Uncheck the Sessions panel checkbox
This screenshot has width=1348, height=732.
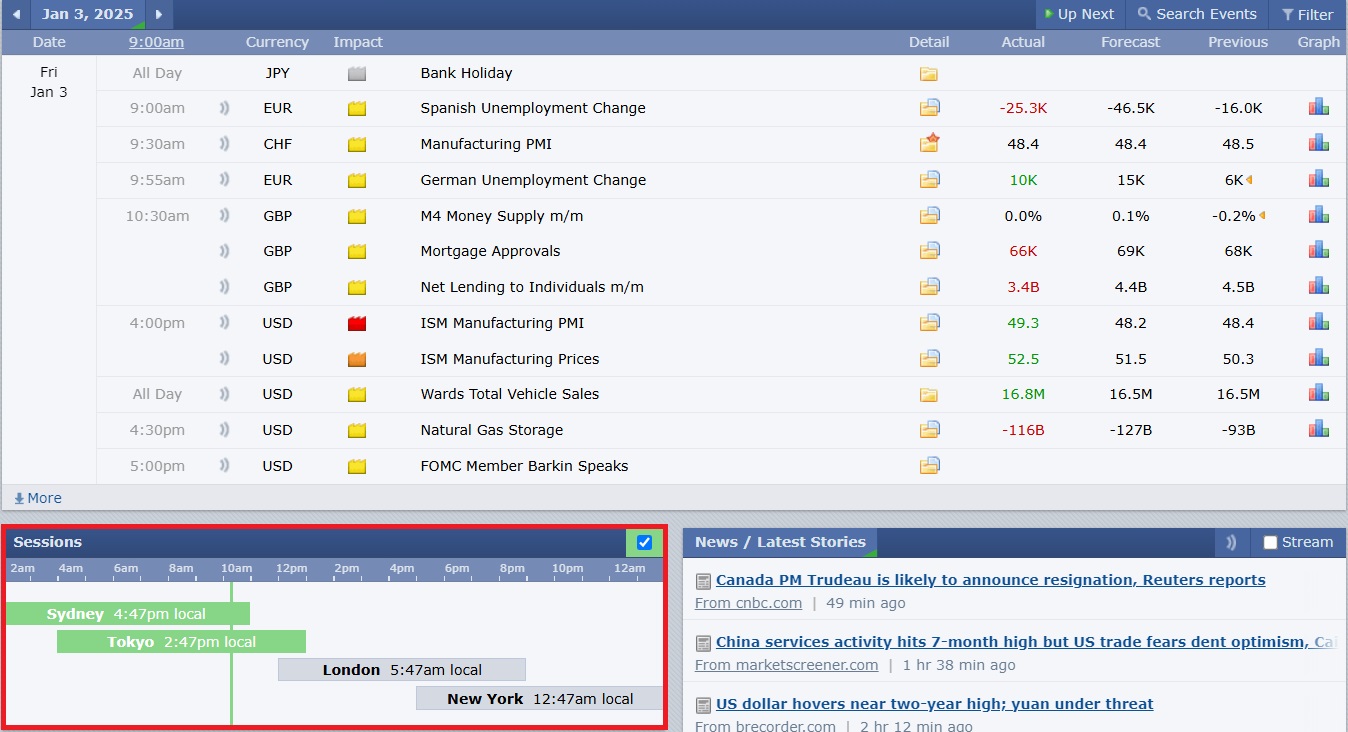pos(644,542)
